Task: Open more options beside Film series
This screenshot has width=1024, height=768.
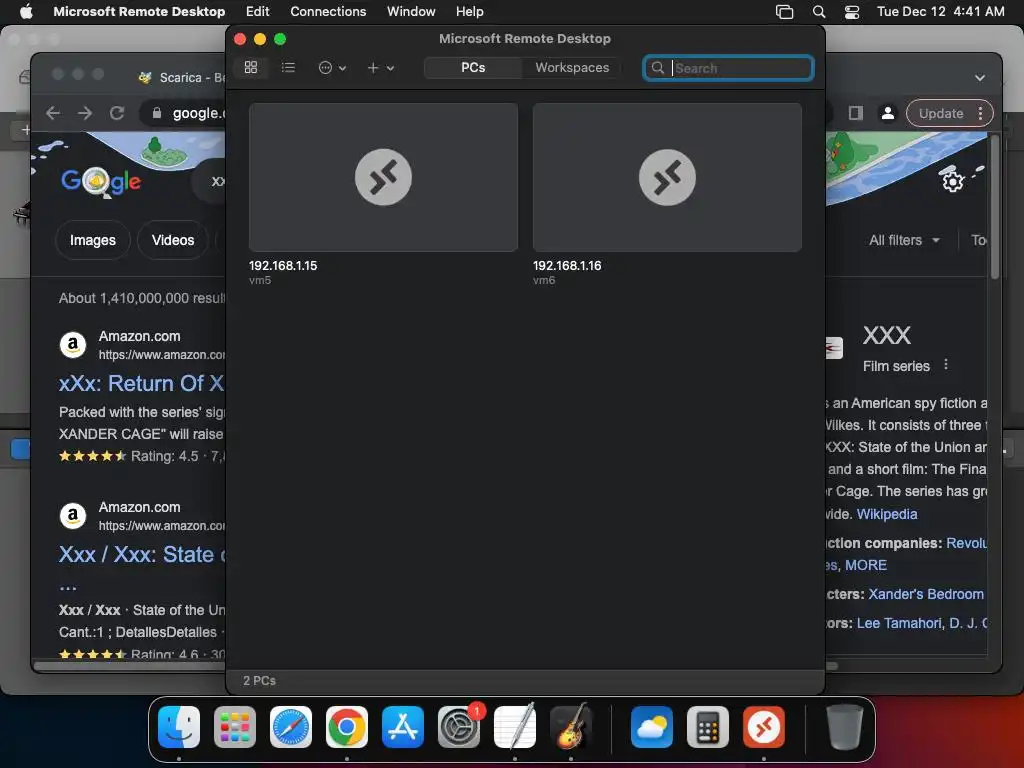Action: (x=946, y=365)
